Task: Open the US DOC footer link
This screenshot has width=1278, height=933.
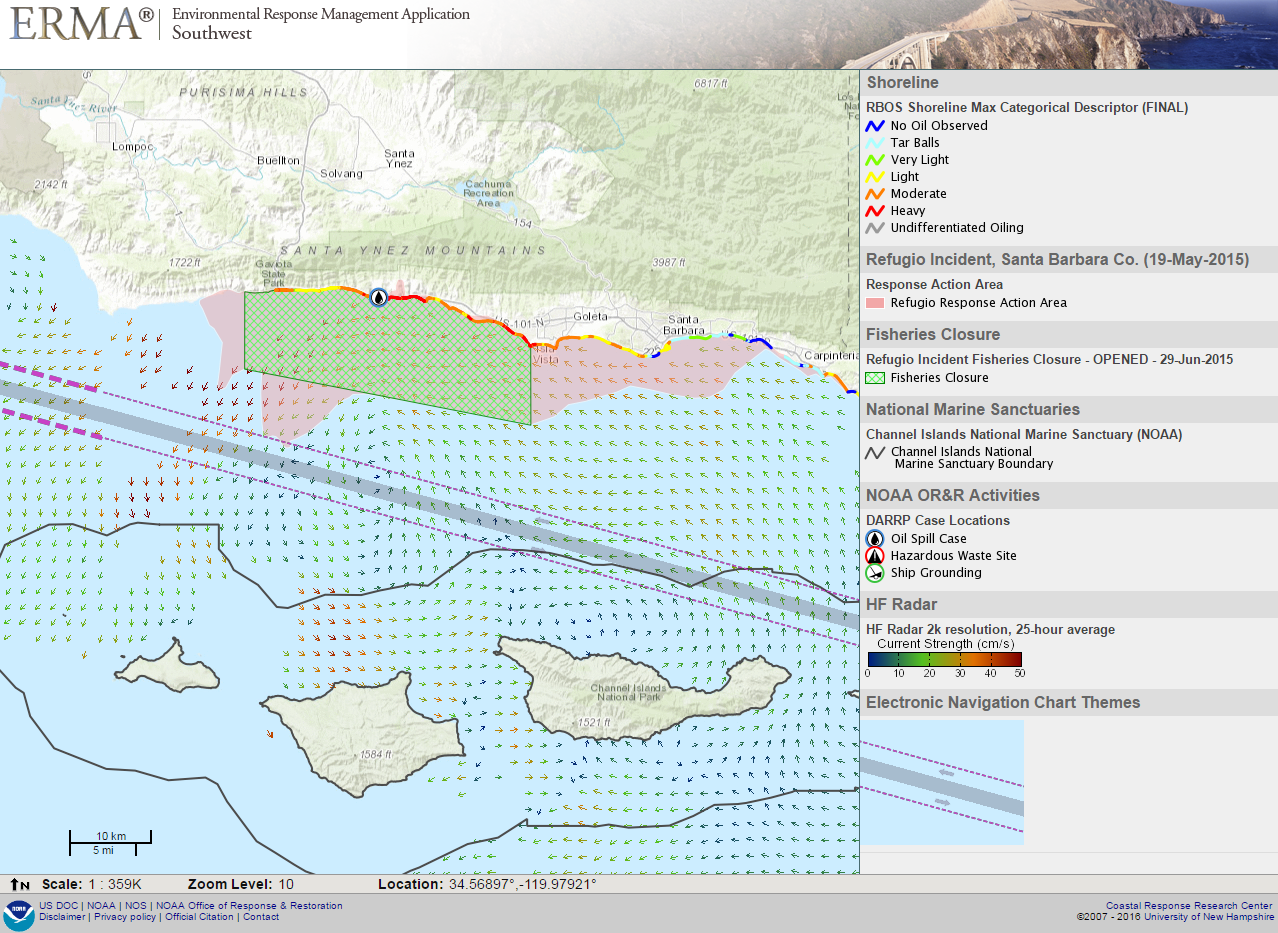Action: click(x=60, y=906)
